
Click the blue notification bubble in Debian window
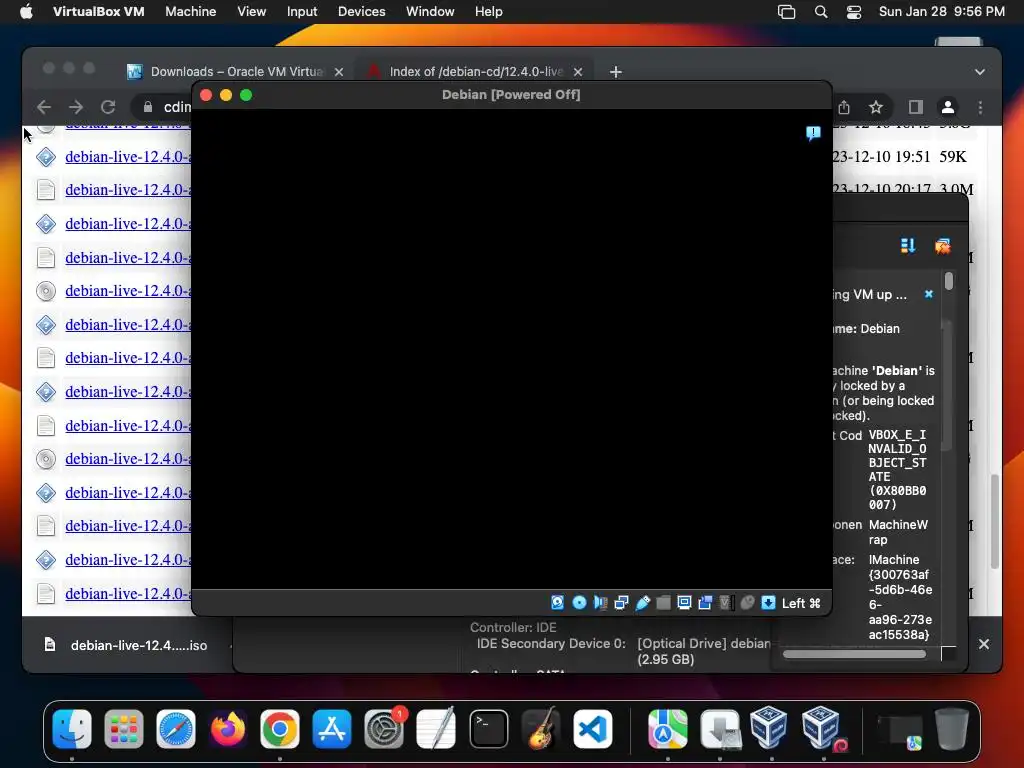tap(813, 133)
